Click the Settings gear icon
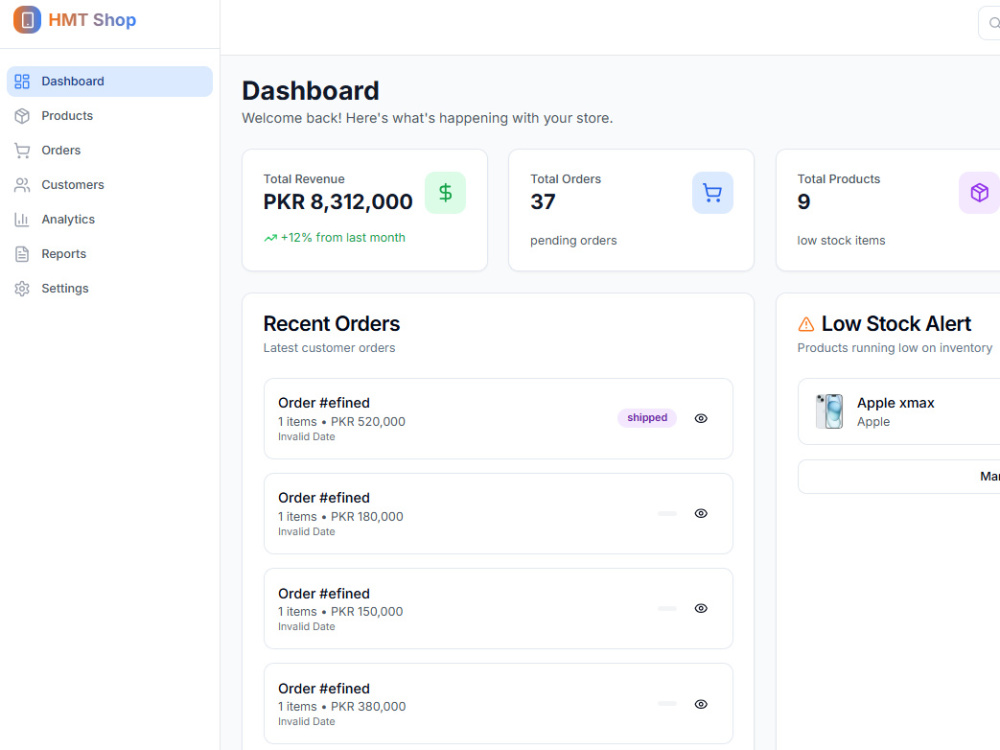Image resolution: width=1000 pixels, height=750 pixels. coord(22,288)
